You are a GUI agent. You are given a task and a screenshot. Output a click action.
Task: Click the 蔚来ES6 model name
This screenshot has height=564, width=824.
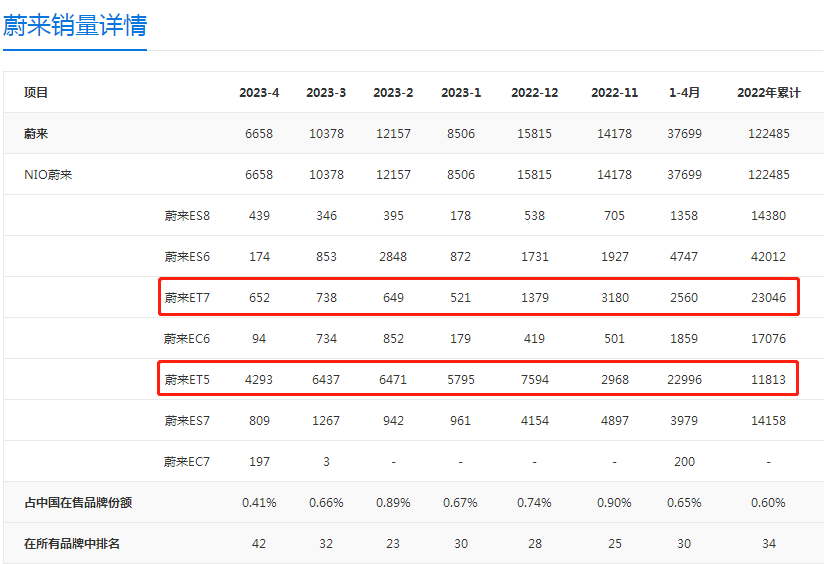(x=187, y=257)
